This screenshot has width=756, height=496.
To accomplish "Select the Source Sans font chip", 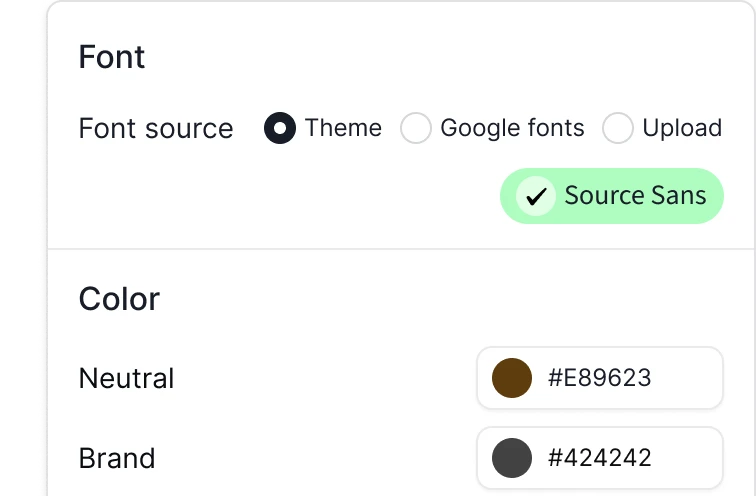I will pos(612,196).
